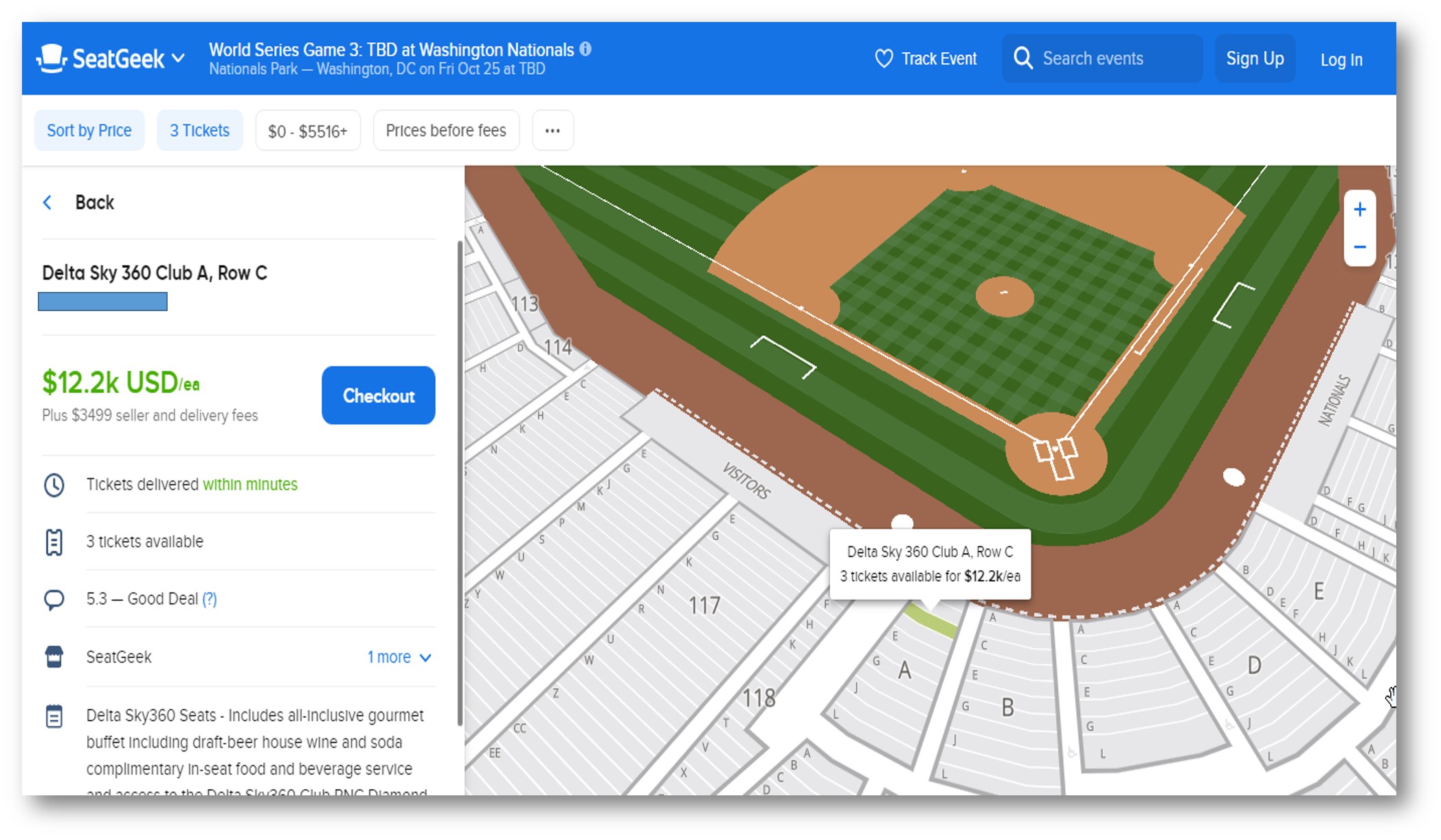Select the Sort by Price filter
Screen dimensions: 1441x840
point(89,130)
